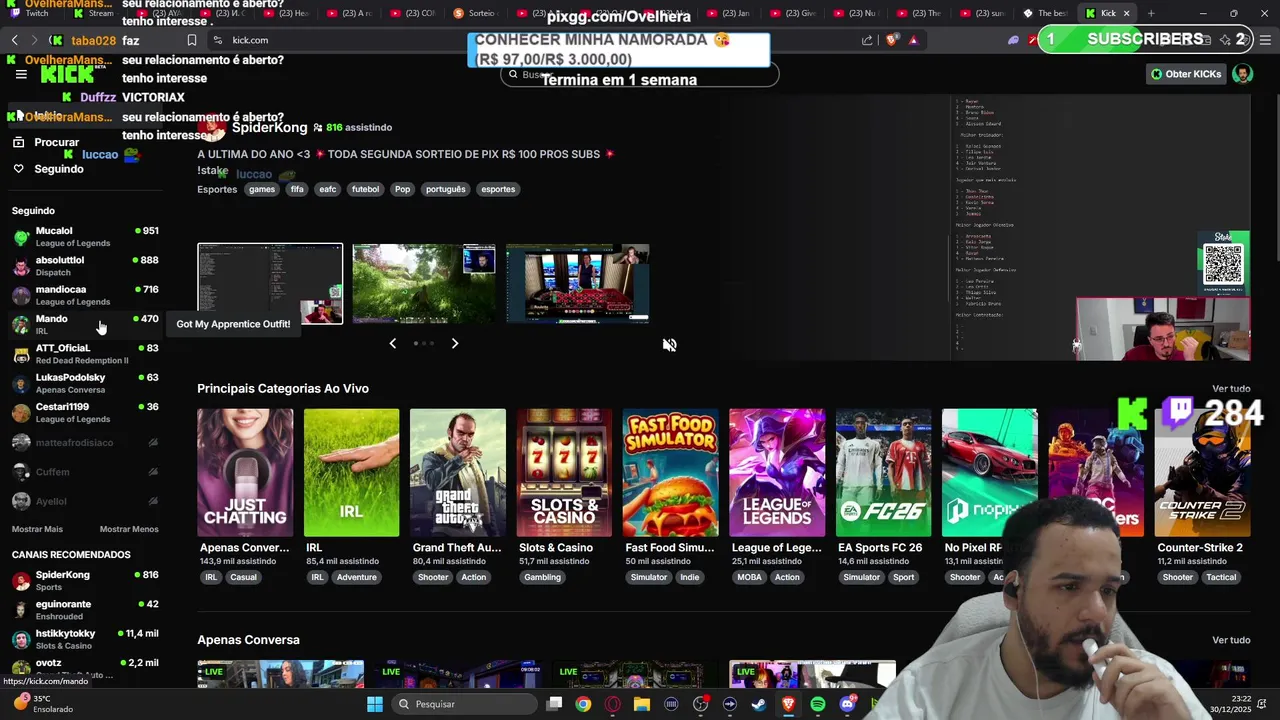This screenshot has width=1280, height=720.
Task: Click the browser forward arrow
Action: pyautogui.click(x=34, y=40)
